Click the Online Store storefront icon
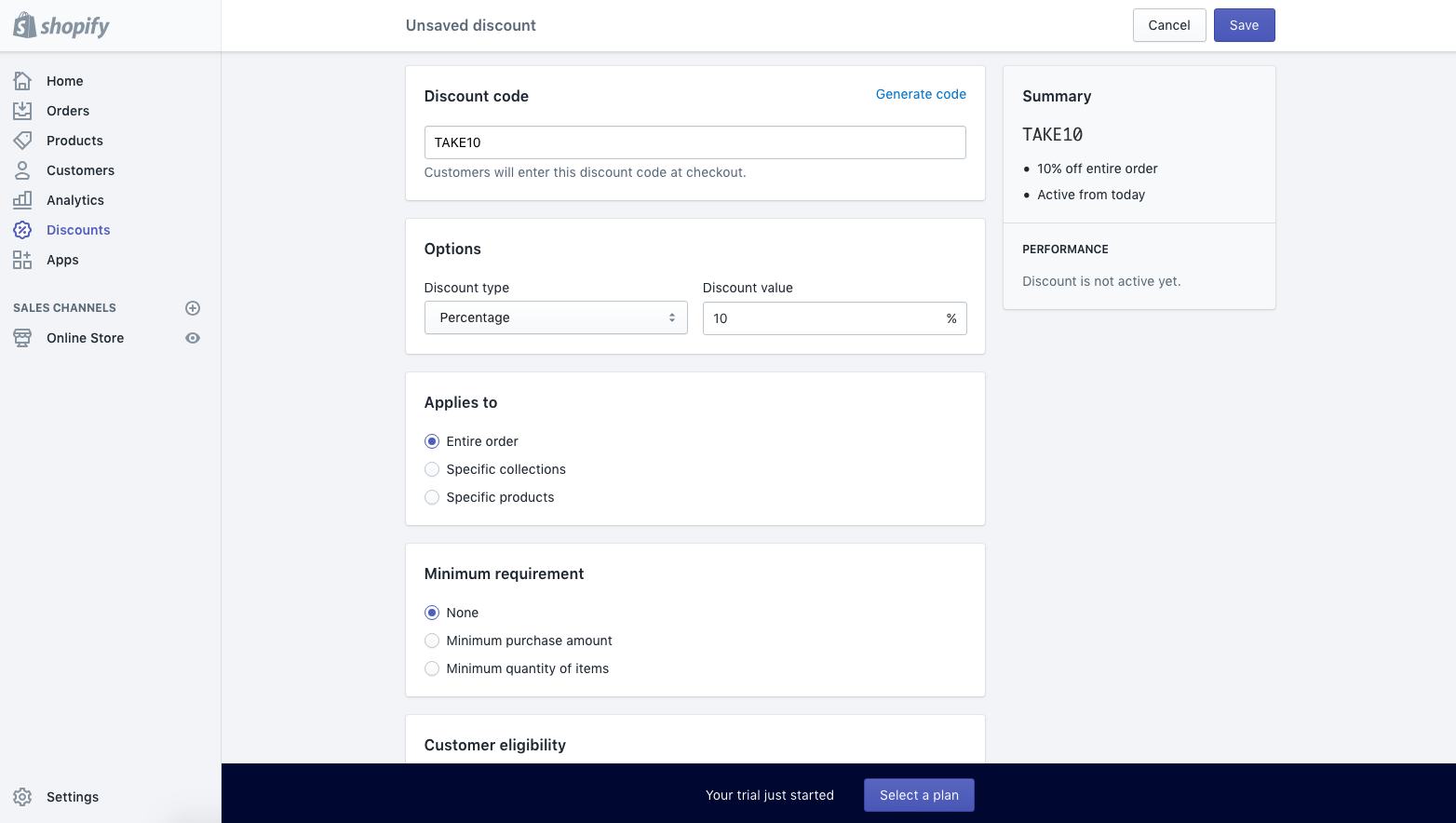This screenshot has height=823, width=1456. pyautogui.click(x=22, y=338)
